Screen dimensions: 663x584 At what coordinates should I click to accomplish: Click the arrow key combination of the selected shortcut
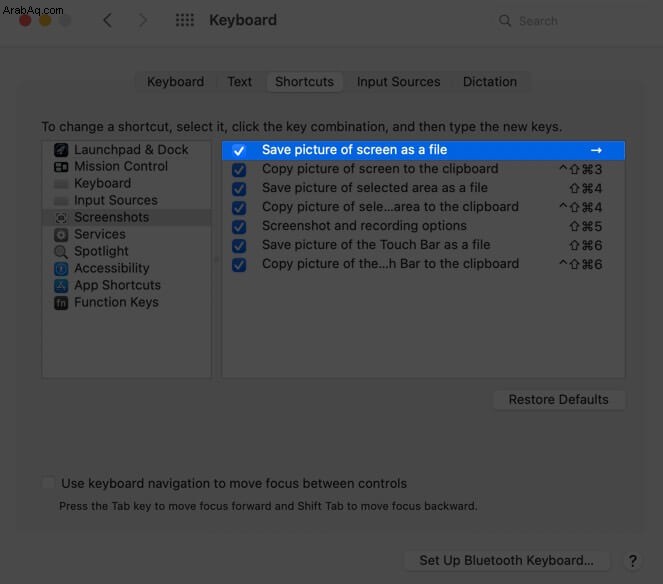pos(596,150)
